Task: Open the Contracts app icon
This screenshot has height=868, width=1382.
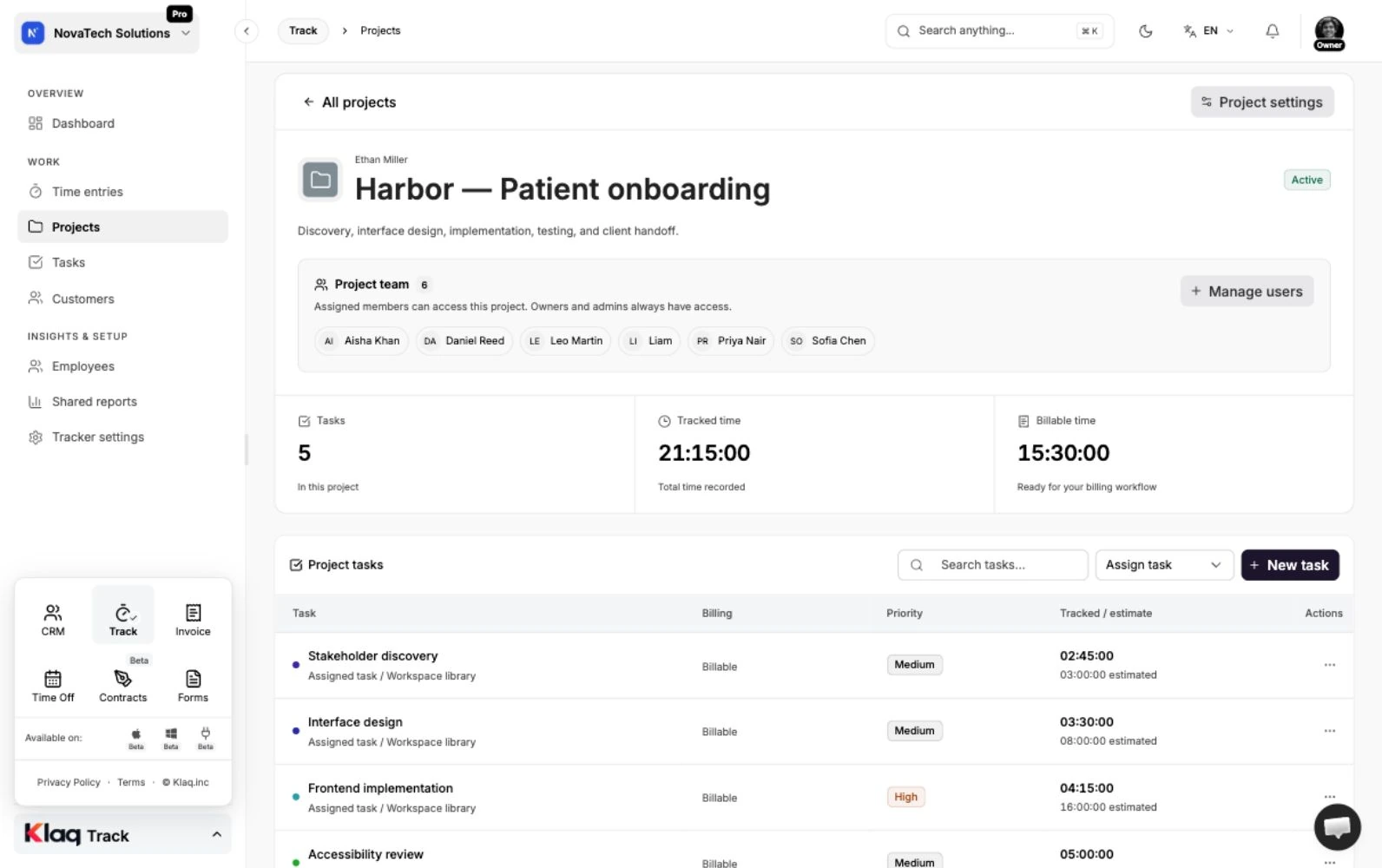Action: coord(123,686)
